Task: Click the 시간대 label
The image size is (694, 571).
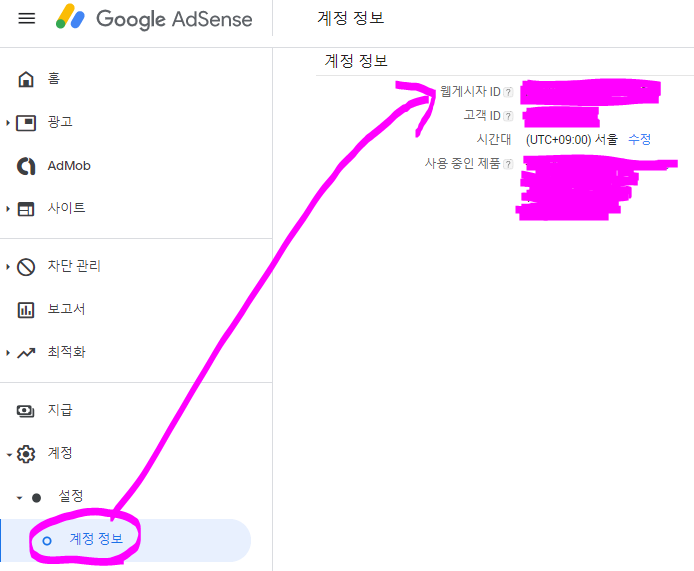Action: pos(494,139)
